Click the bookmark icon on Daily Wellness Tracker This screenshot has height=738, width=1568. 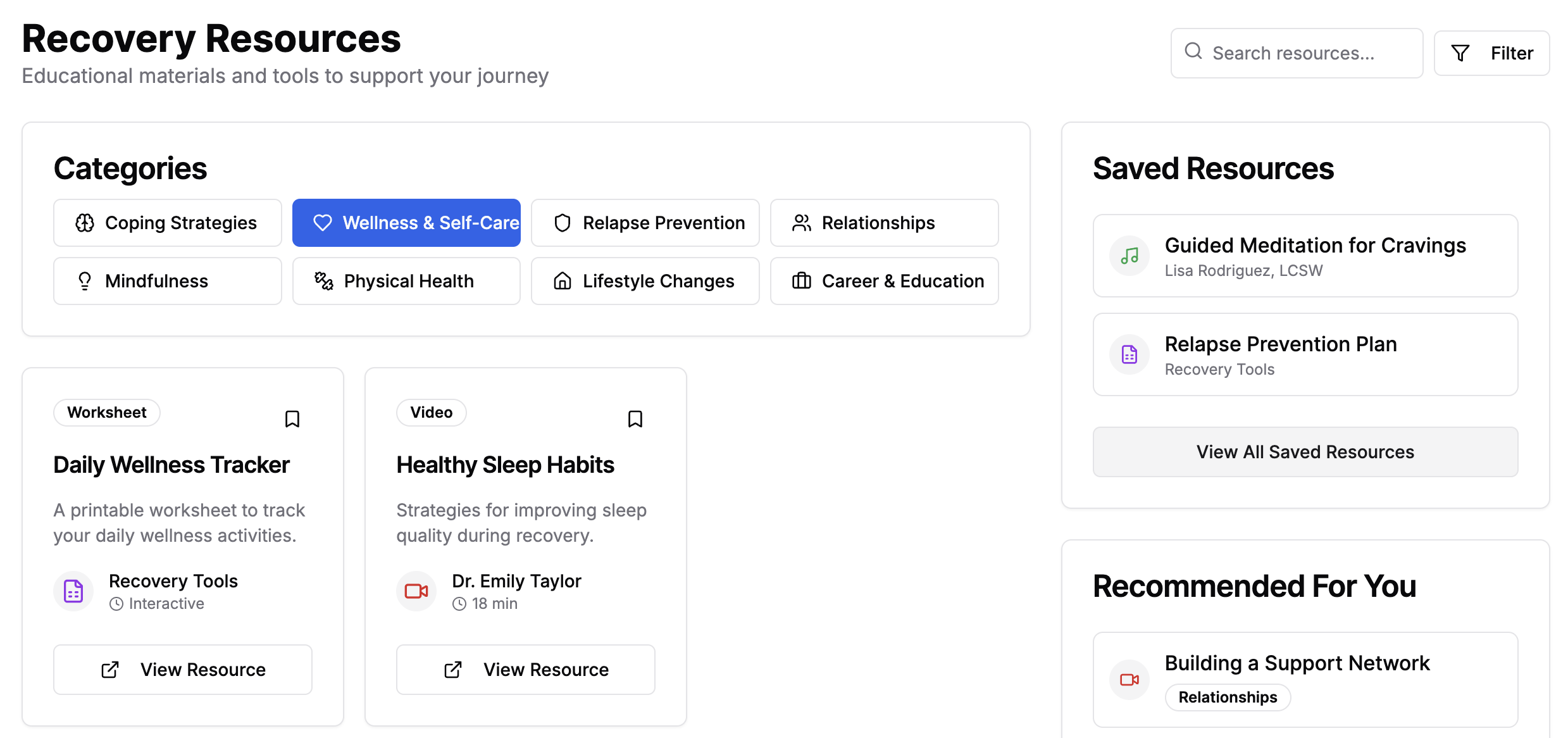pos(292,418)
